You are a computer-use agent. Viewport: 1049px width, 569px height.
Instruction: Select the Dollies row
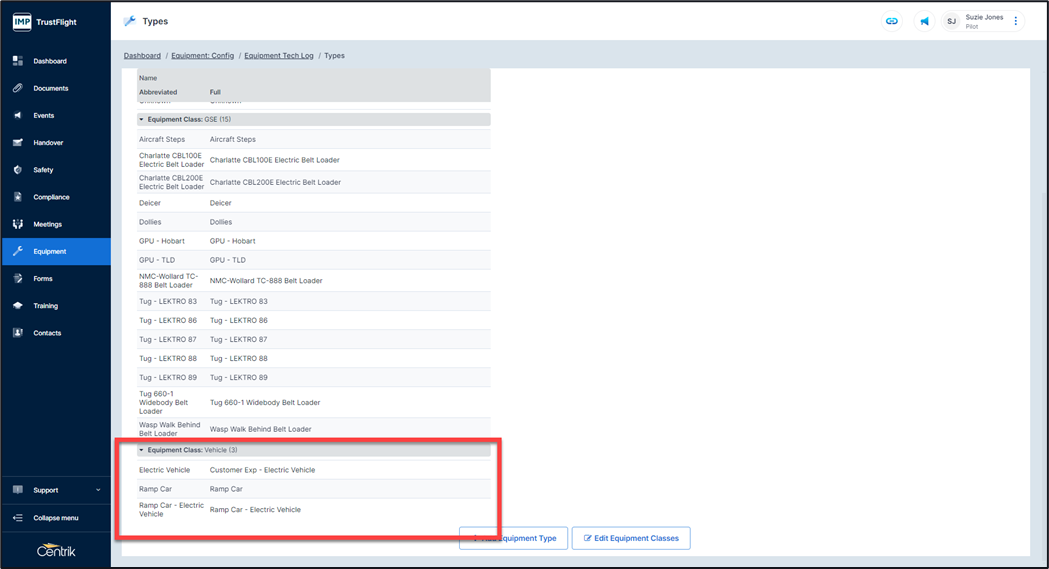(314, 222)
